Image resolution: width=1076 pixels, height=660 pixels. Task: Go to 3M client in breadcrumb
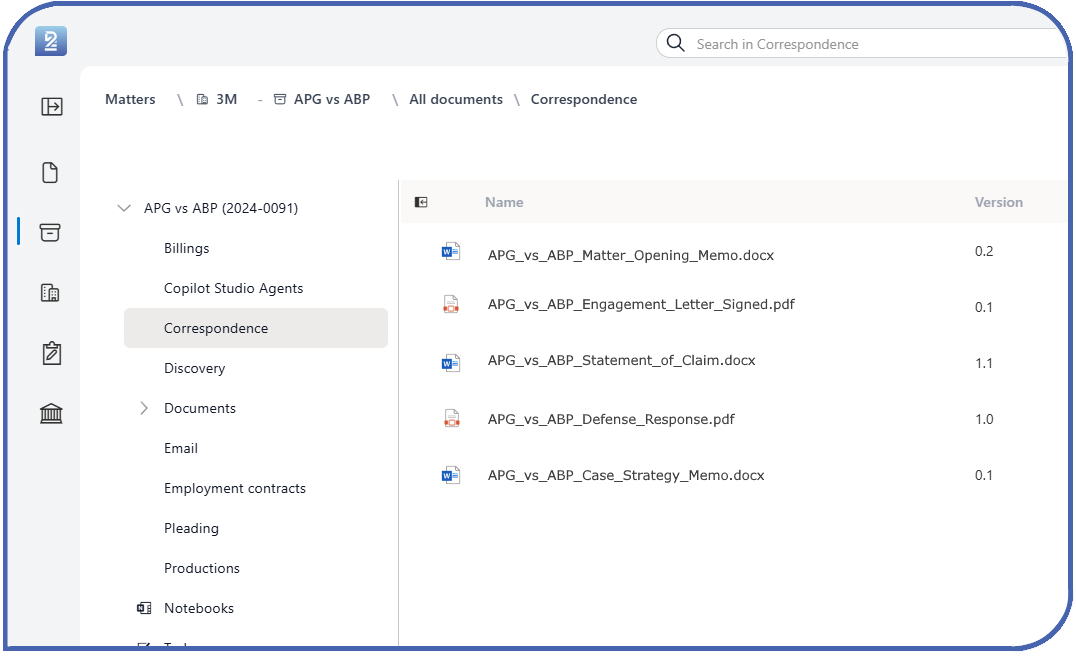(x=226, y=99)
